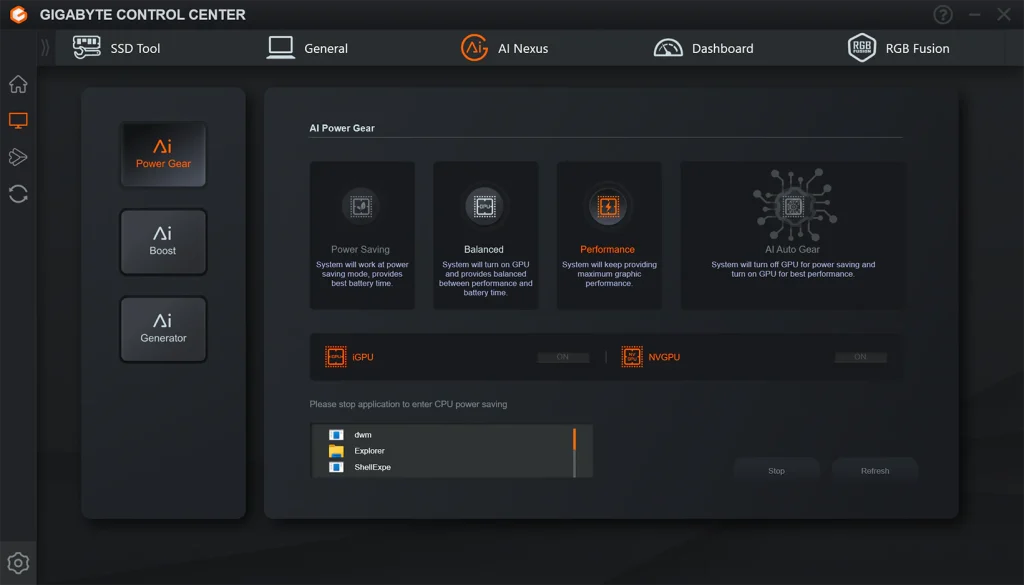Click the Stop button
1024x585 pixels.
776,471
